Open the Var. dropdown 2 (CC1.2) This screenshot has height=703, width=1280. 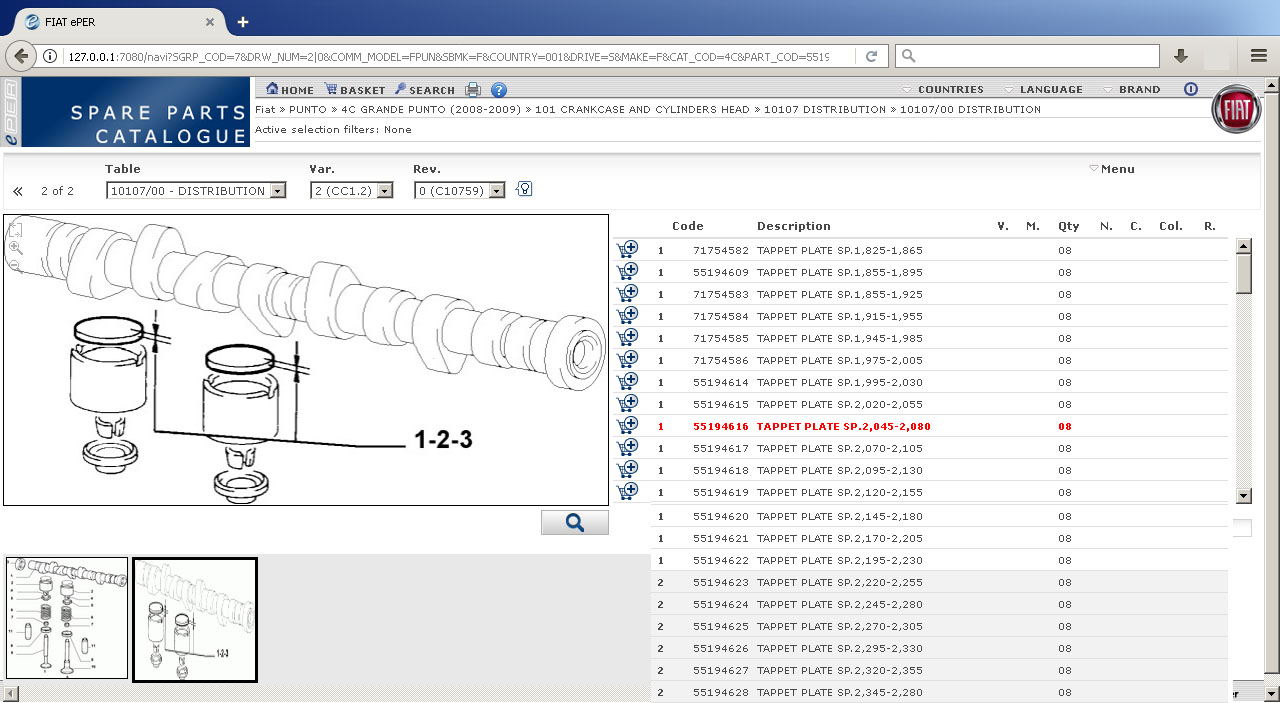pyautogui.click(x=351, y=191)
